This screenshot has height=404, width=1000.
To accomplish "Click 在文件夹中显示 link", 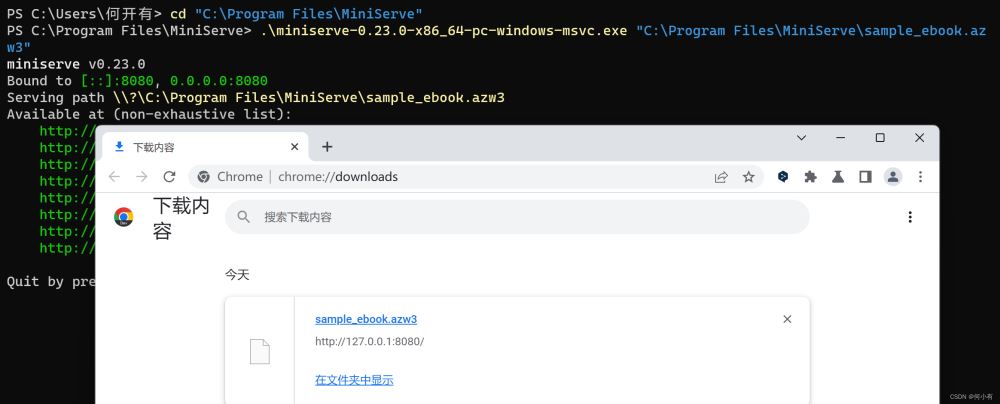I will coord(354,380).
